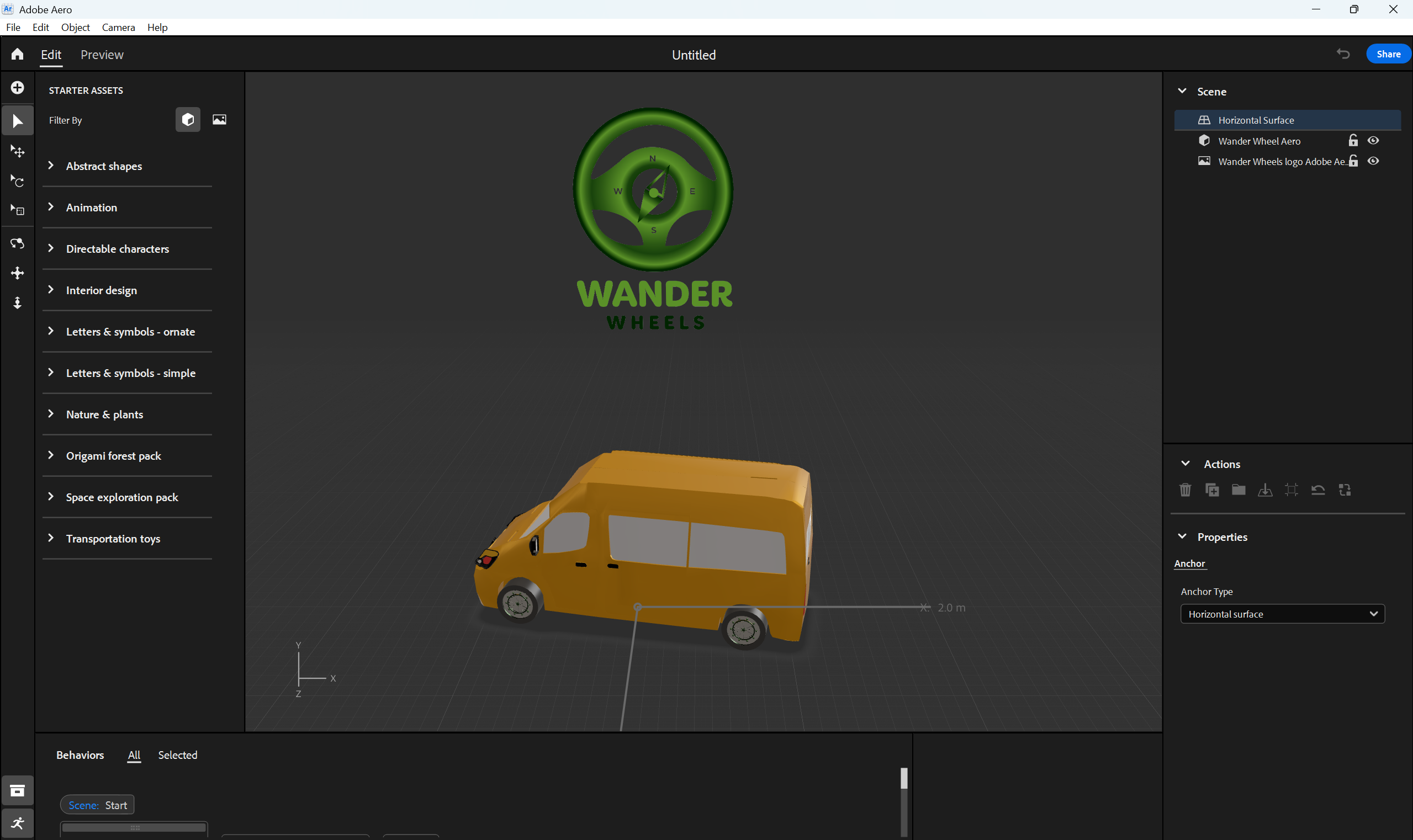
Task: Collapse the Scene panel
Action: click(1182, 91)
